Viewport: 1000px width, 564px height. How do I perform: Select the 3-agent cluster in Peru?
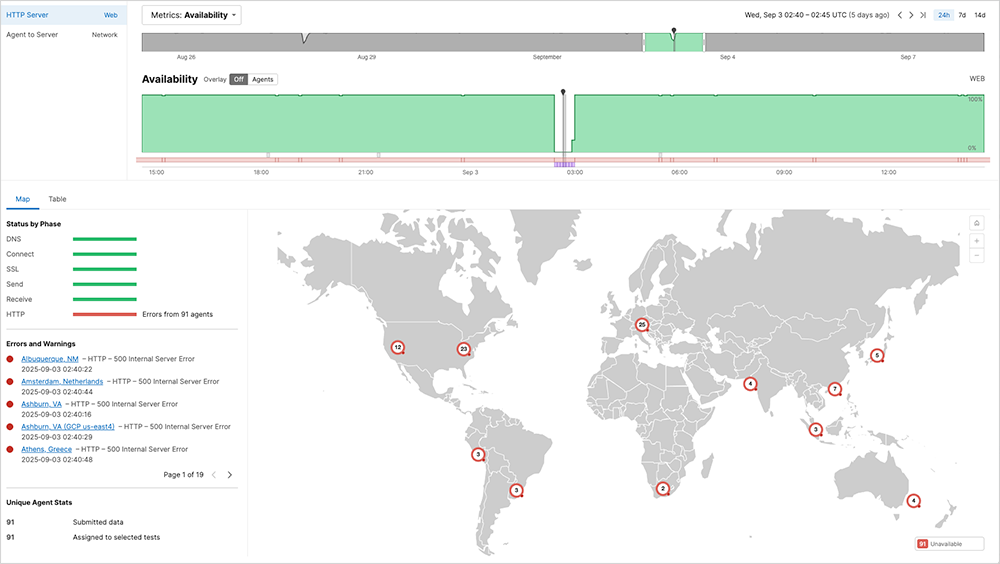(x=478, y=454)
